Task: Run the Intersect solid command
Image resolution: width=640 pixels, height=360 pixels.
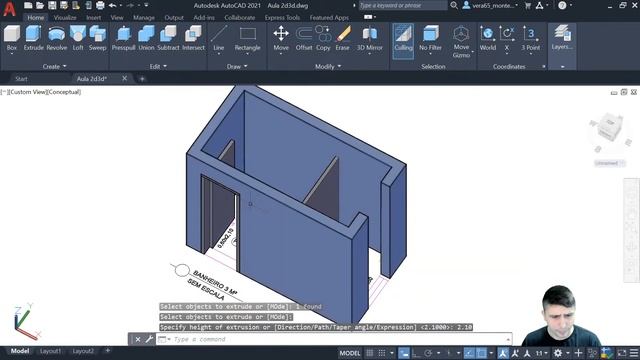Action: coord(193,38)
